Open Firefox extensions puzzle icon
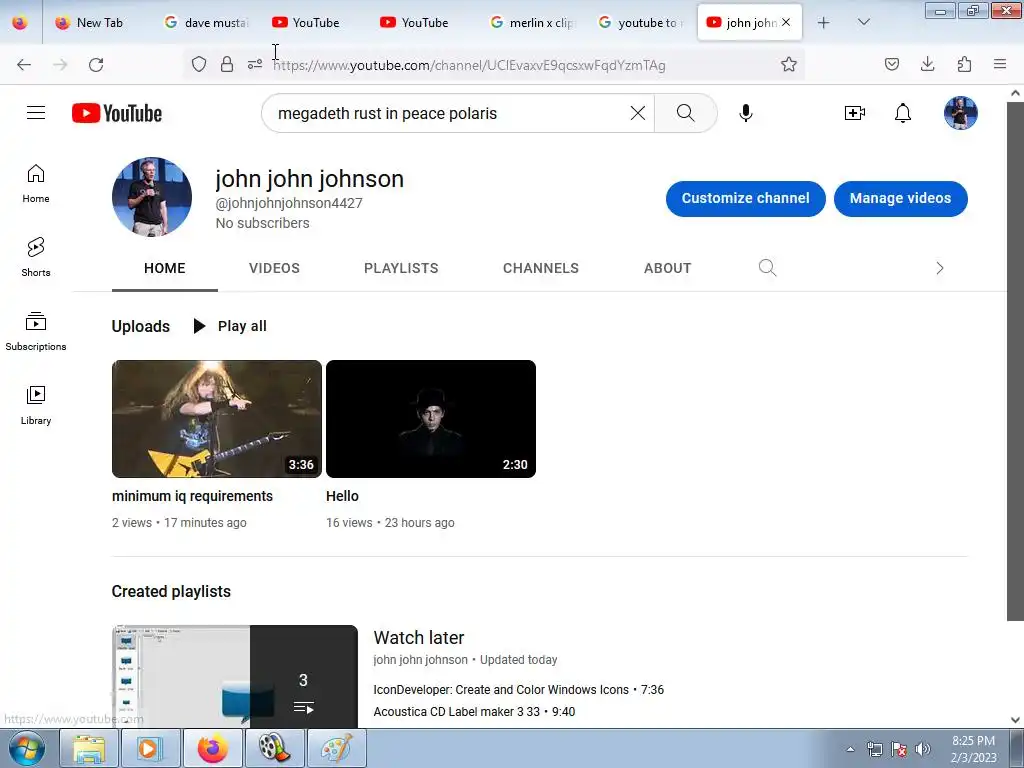Screen dimensions: 1024x768 [964, 64]
